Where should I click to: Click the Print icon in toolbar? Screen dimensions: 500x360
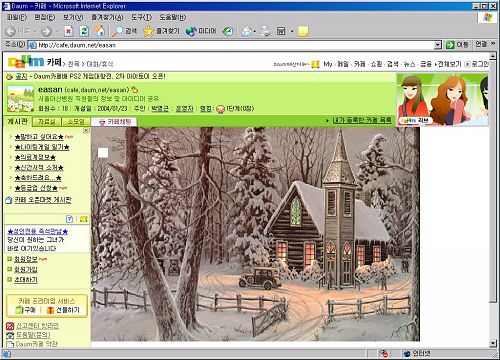click(x=266, y=31)
